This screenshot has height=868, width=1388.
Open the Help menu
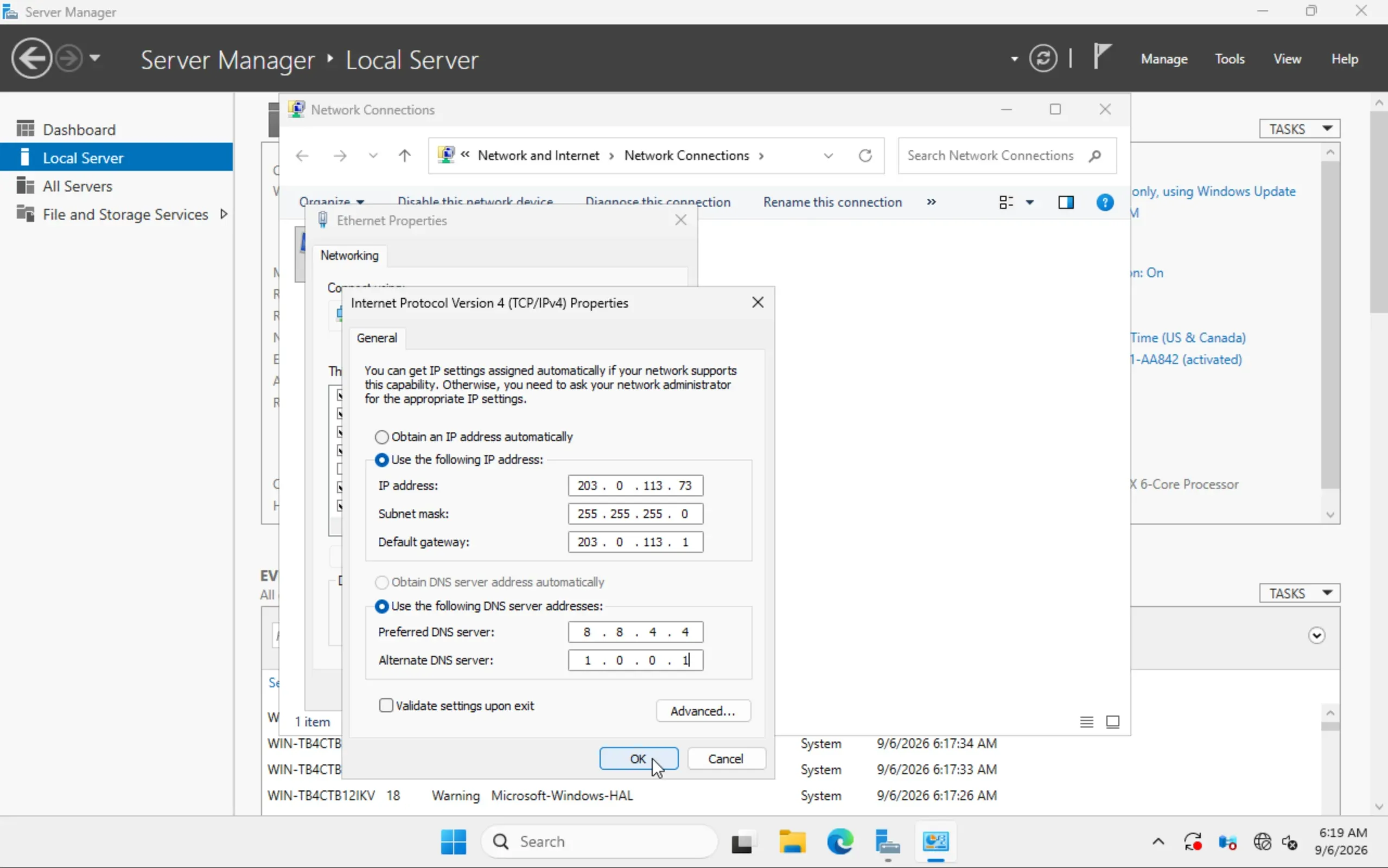(x=1345, y=59)
